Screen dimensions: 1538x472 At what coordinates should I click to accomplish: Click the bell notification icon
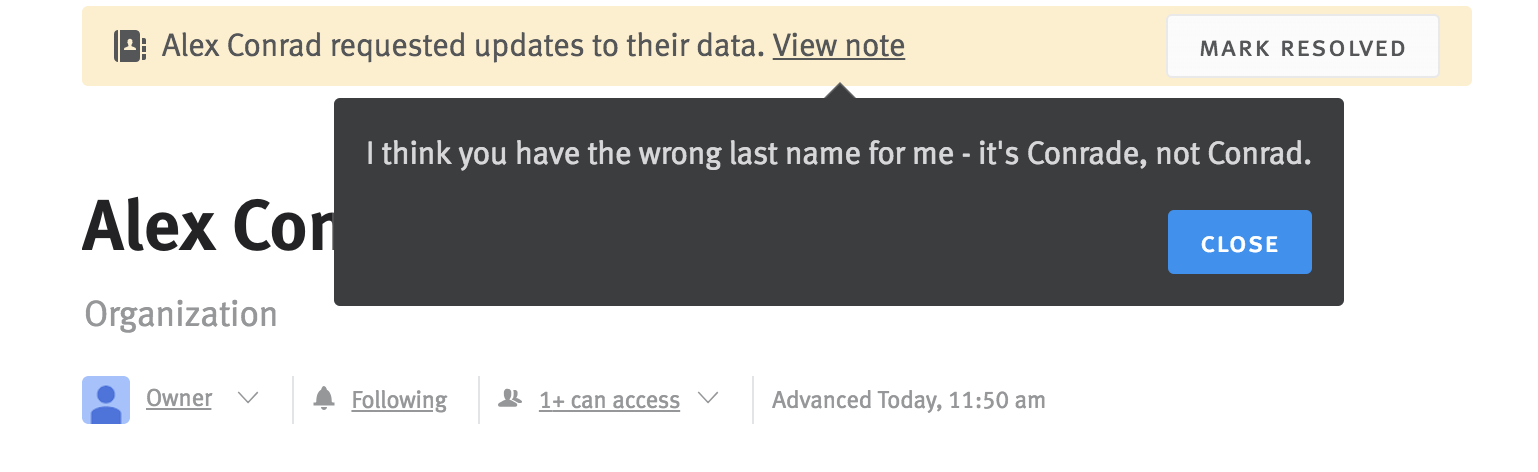click(323, 398)
